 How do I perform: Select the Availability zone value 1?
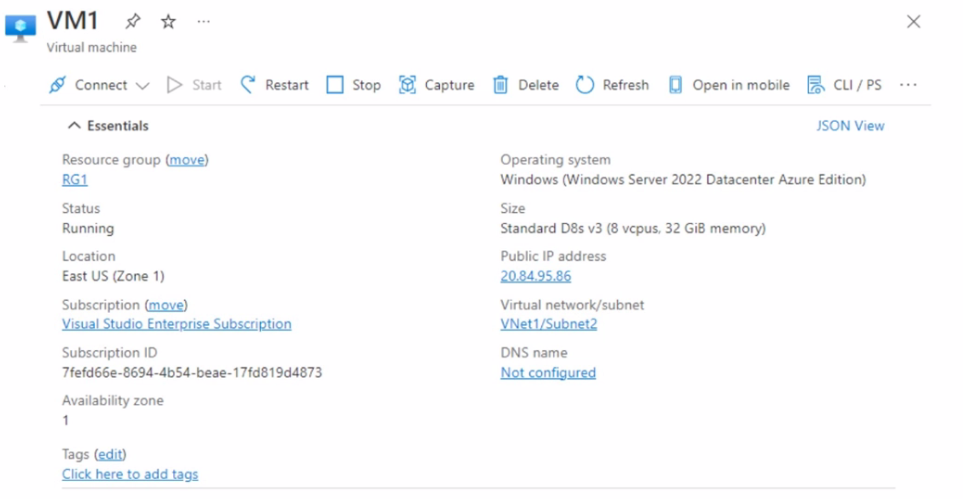tap(65, 420)
